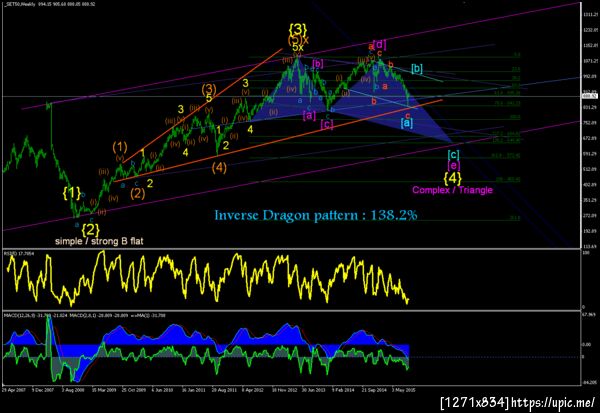Viewport: 600px width, 413px height.
Task: Click the yellow {3} wave label
Action: (298, 29)
